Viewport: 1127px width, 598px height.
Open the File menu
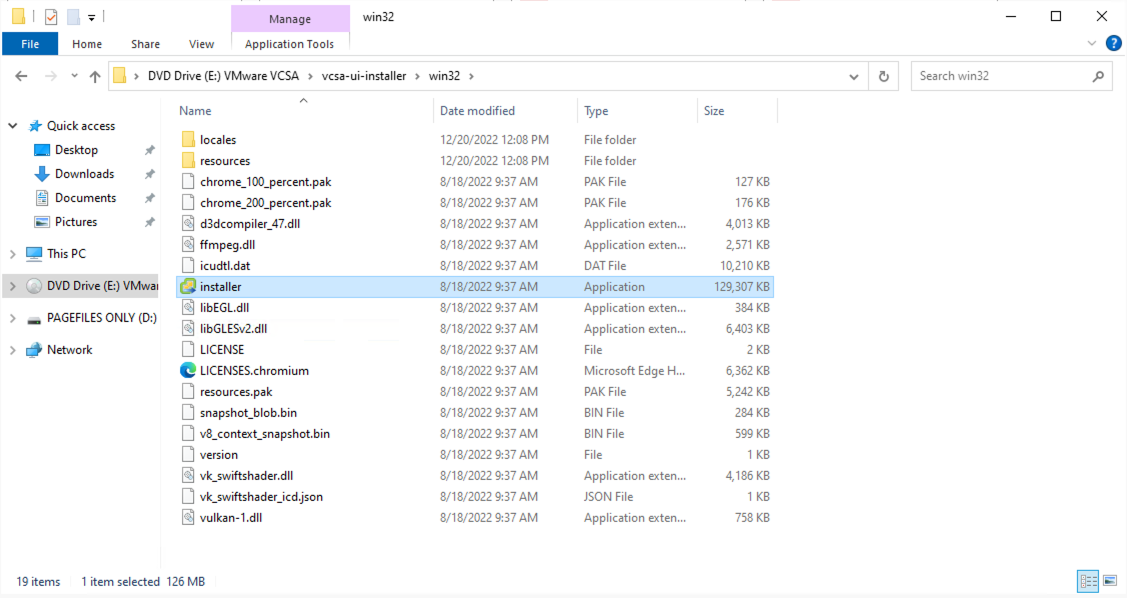[30, 44]
